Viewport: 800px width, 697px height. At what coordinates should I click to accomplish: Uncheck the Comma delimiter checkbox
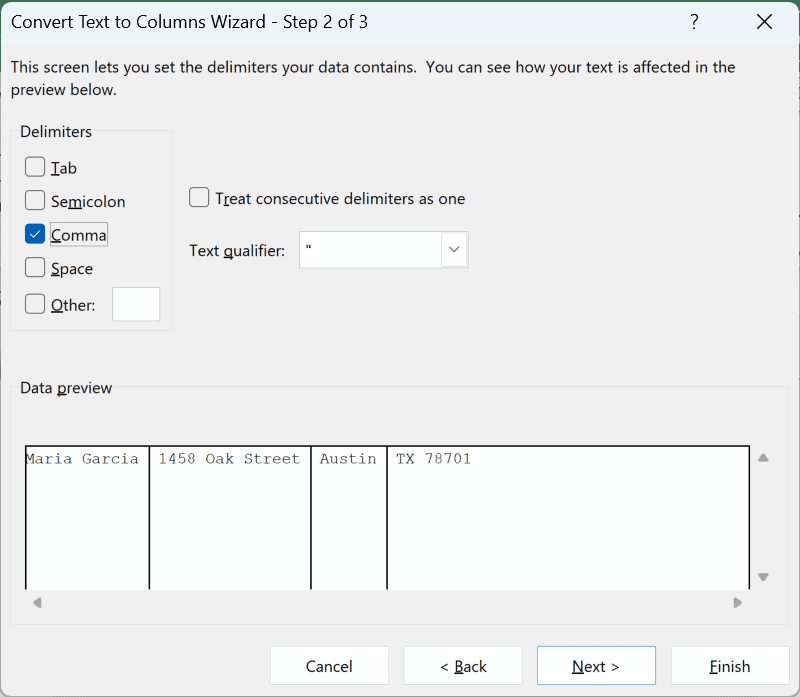click(x=35, y=234)
